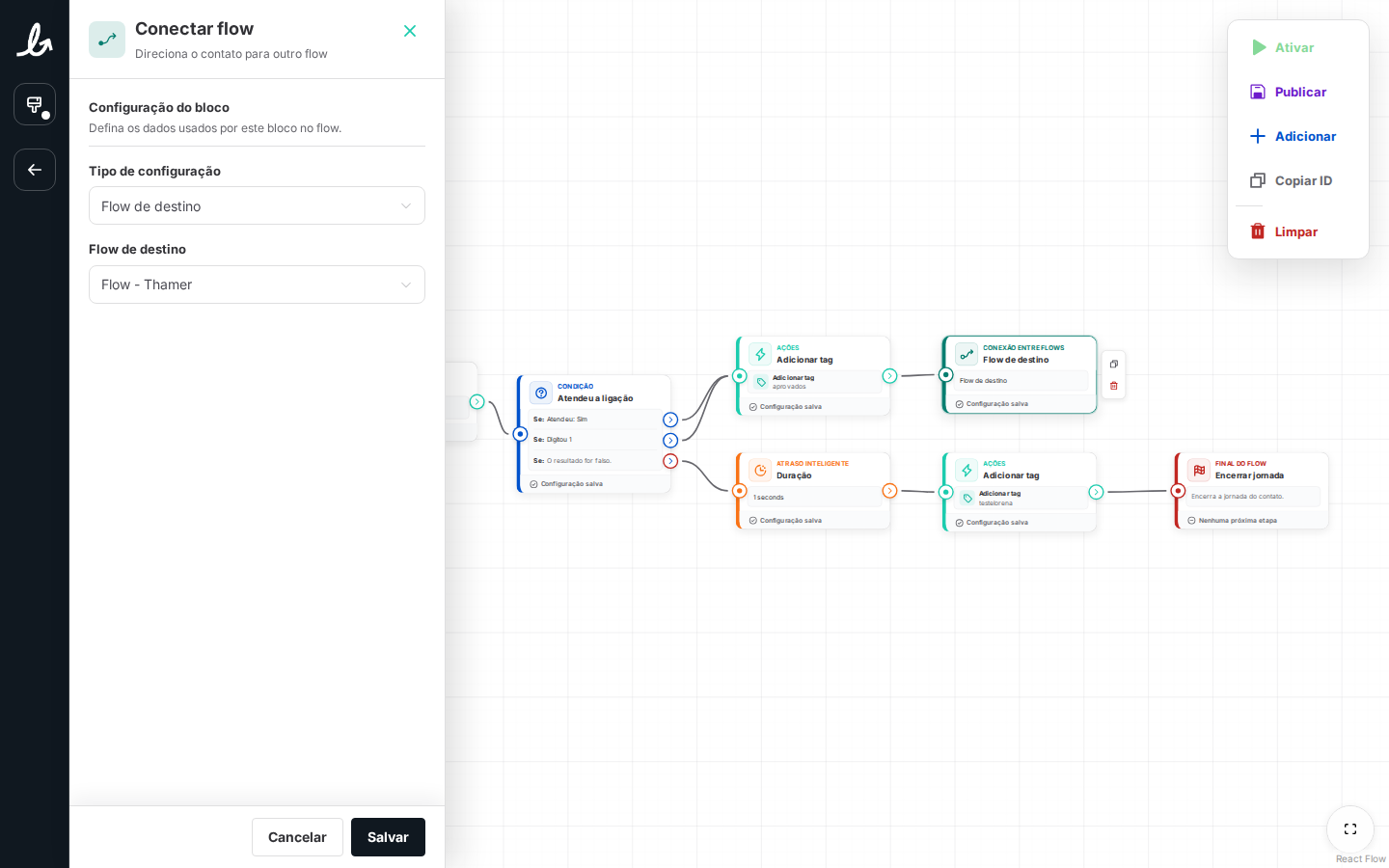Select Limpar in the menu
Screen dimensions: 1389x868
point(1298,231)
